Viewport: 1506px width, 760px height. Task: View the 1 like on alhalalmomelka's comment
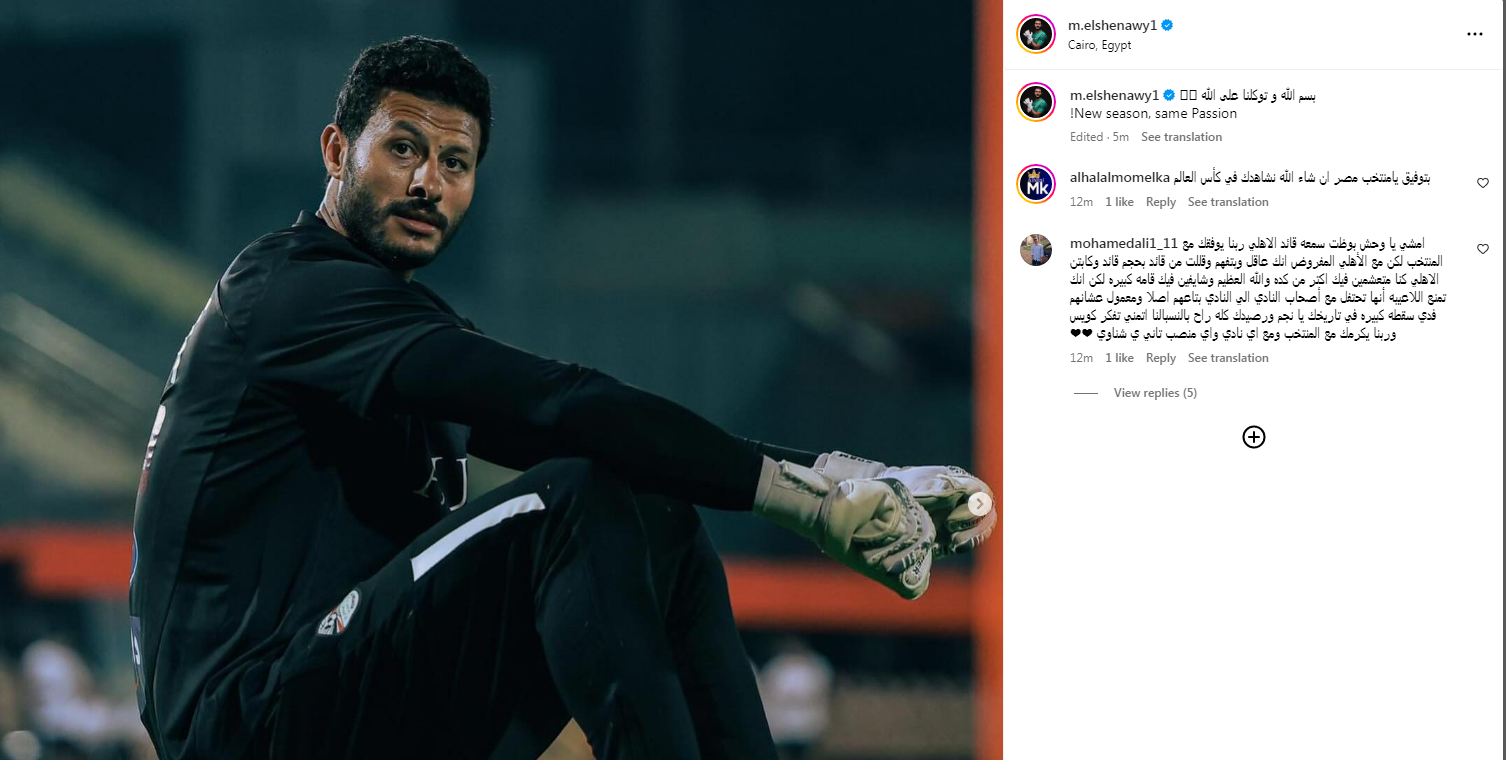point(1119,202)
